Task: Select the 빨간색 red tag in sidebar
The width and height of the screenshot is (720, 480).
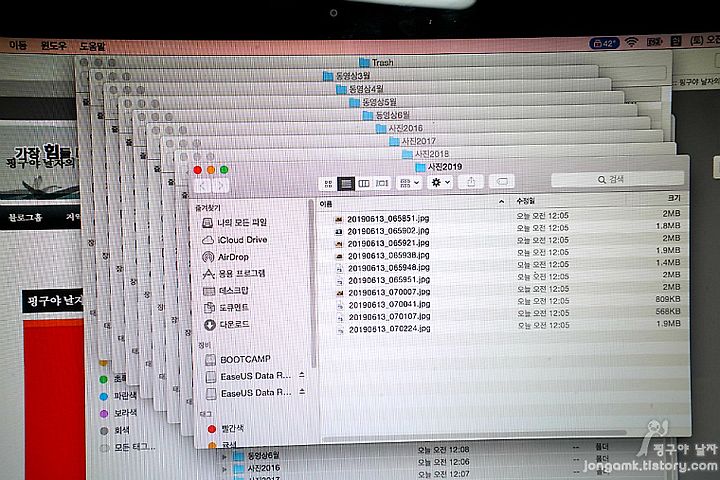Action: pos(226,429)
